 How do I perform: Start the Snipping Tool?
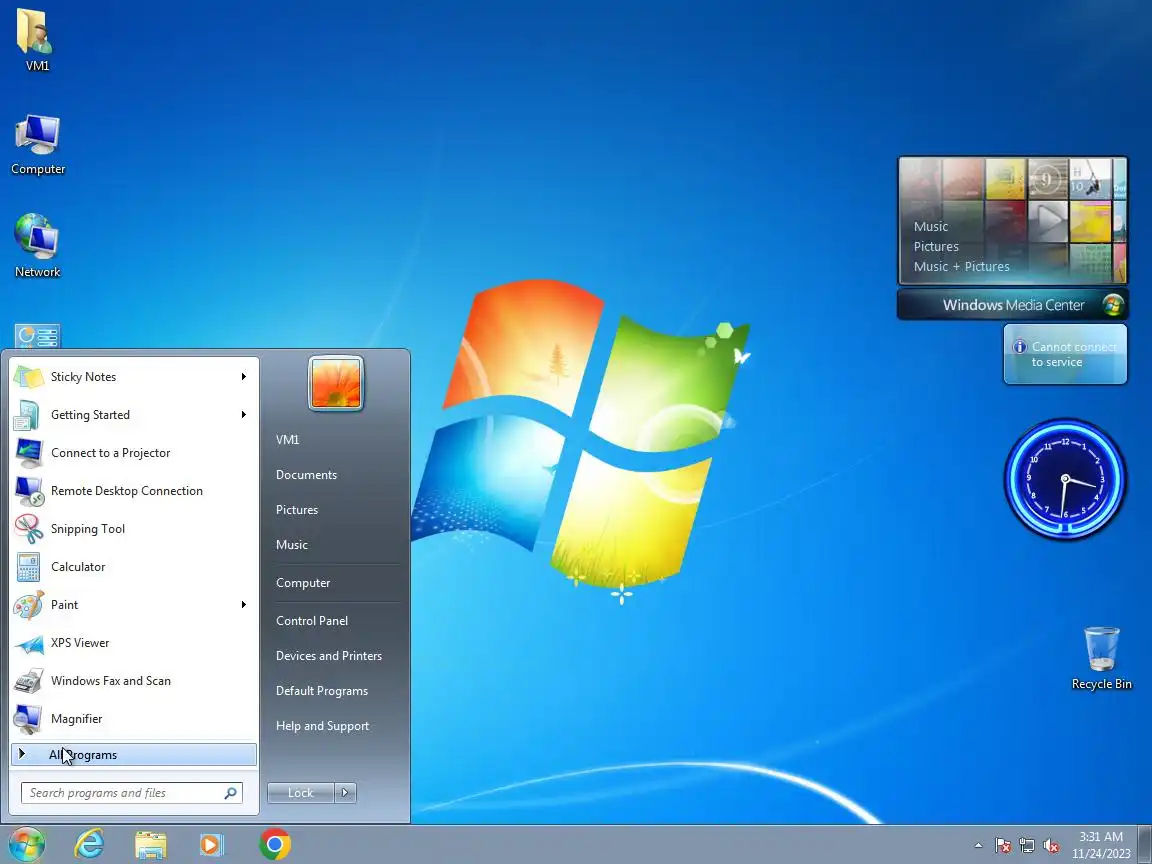[x=134, y=529]
